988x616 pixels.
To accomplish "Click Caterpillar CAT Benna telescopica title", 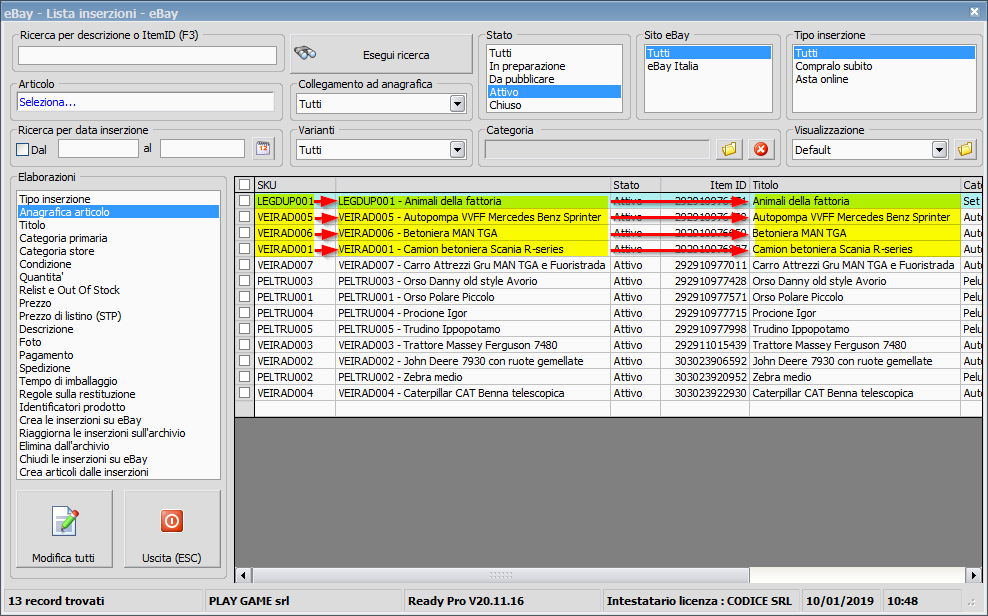I will click(x=854, y=393).
